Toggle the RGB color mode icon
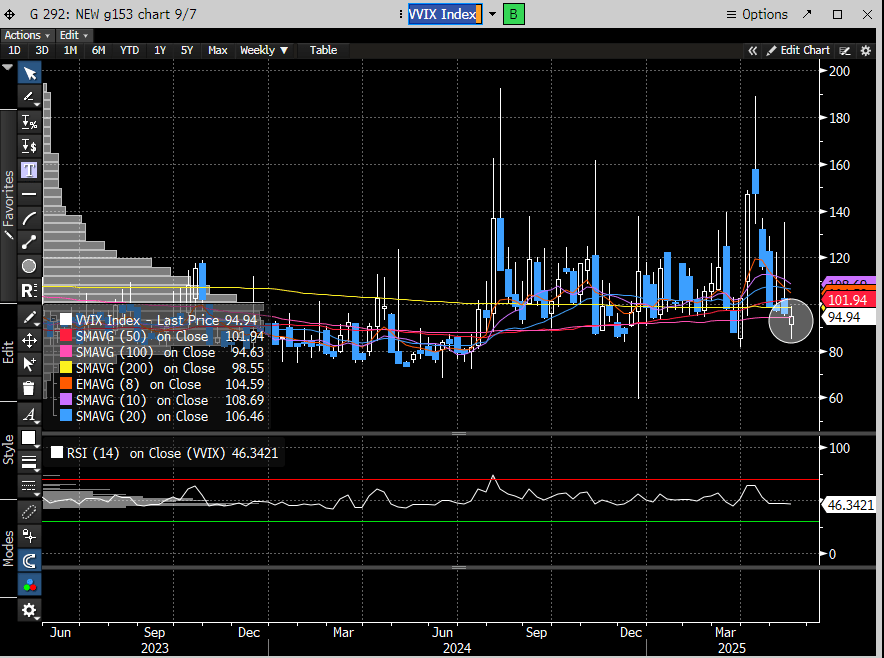 (x=29, y=584)
